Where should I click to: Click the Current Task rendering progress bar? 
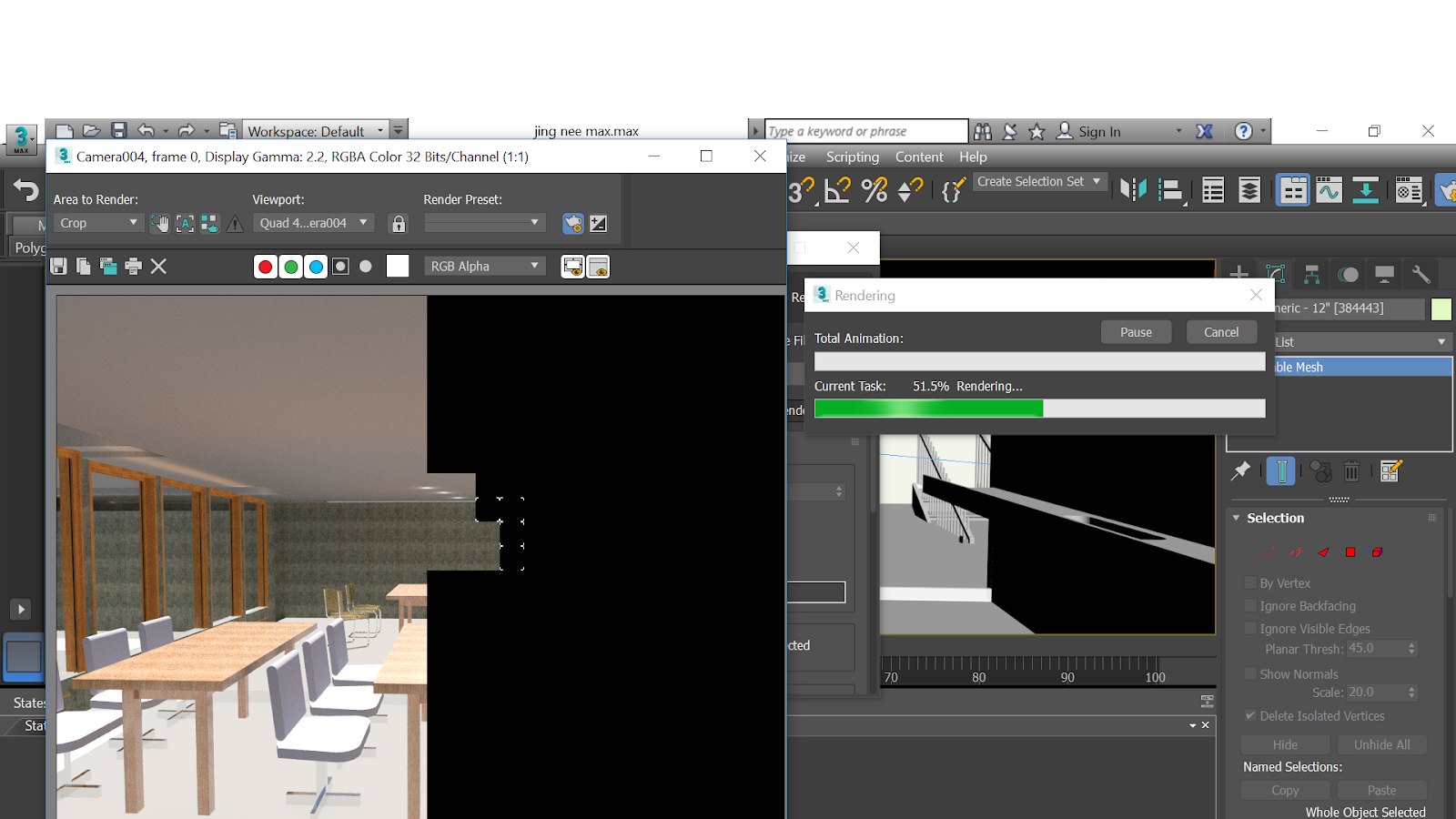1039,409
